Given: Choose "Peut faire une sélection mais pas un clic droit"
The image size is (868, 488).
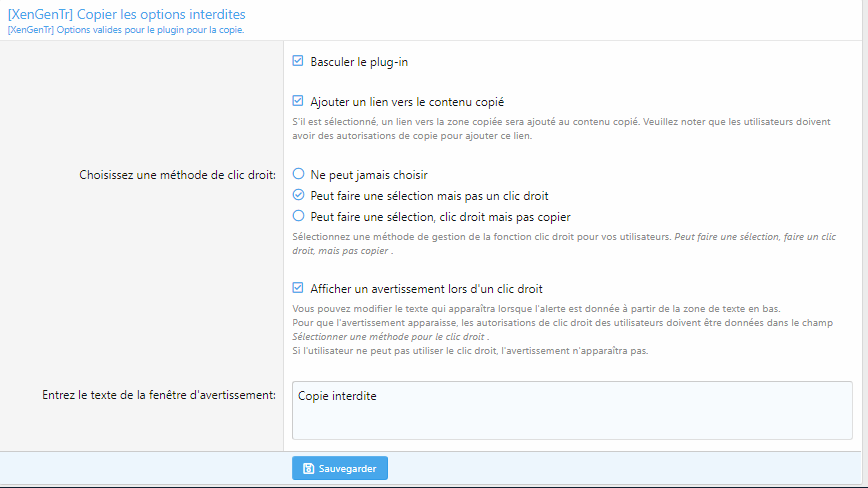Looking at the screenshot, I should click(x=298, y=195).
